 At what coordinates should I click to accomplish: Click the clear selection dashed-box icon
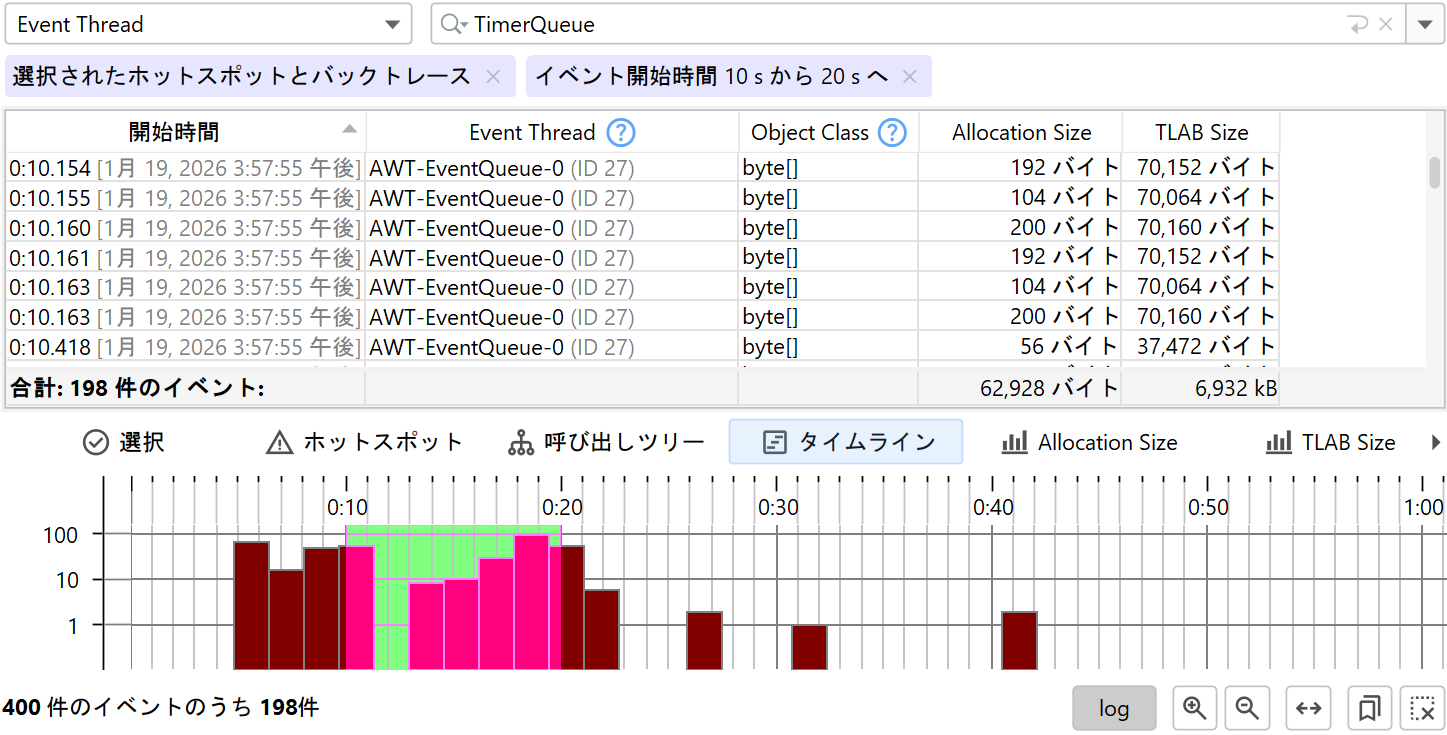click(1421, 708)
